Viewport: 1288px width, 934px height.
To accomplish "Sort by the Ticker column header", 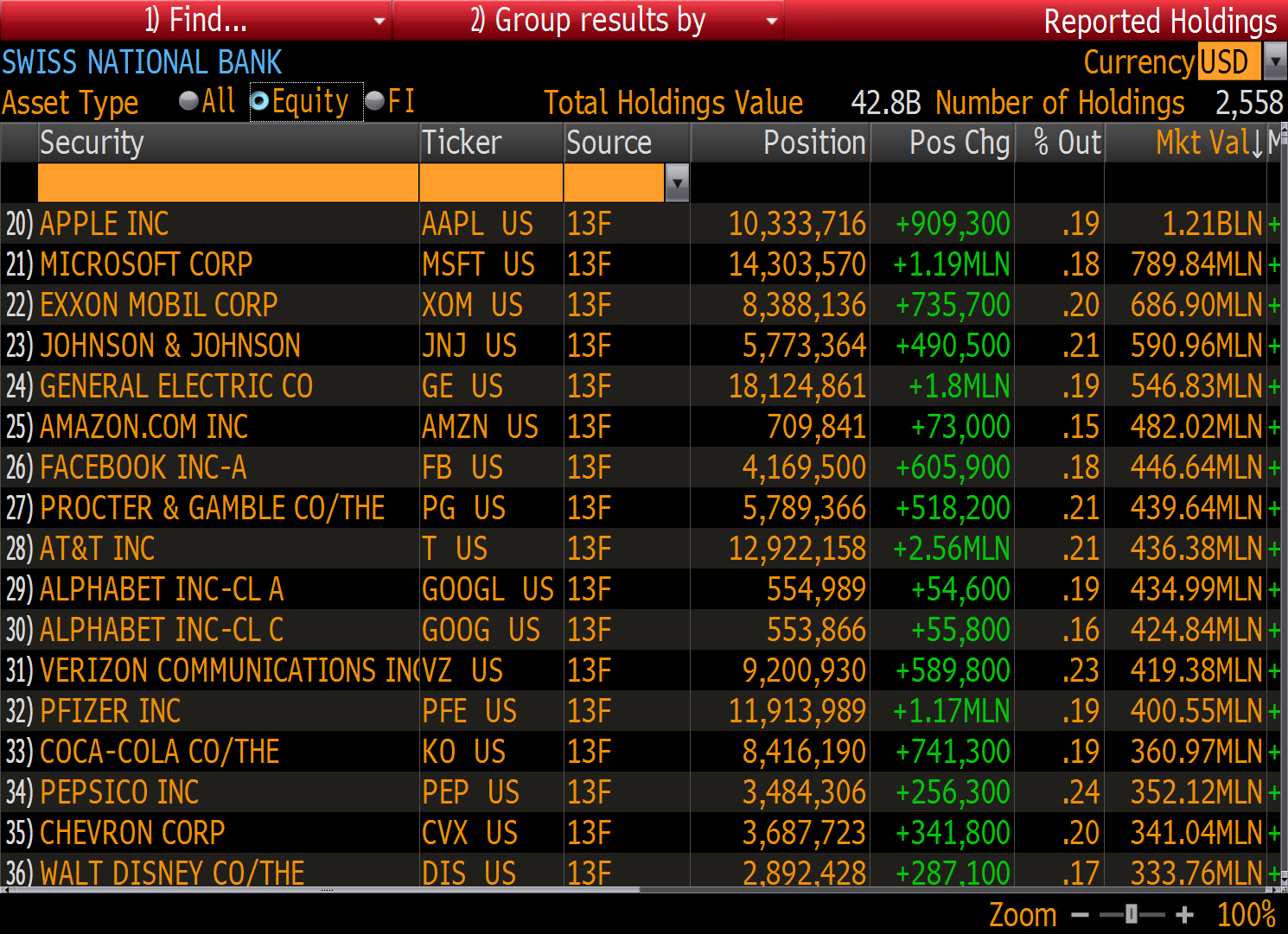I will coord(491,143).
